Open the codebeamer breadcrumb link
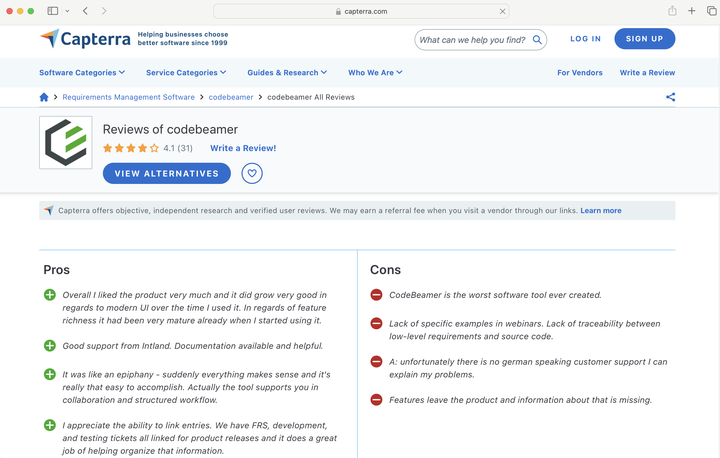 click(231, 97)
